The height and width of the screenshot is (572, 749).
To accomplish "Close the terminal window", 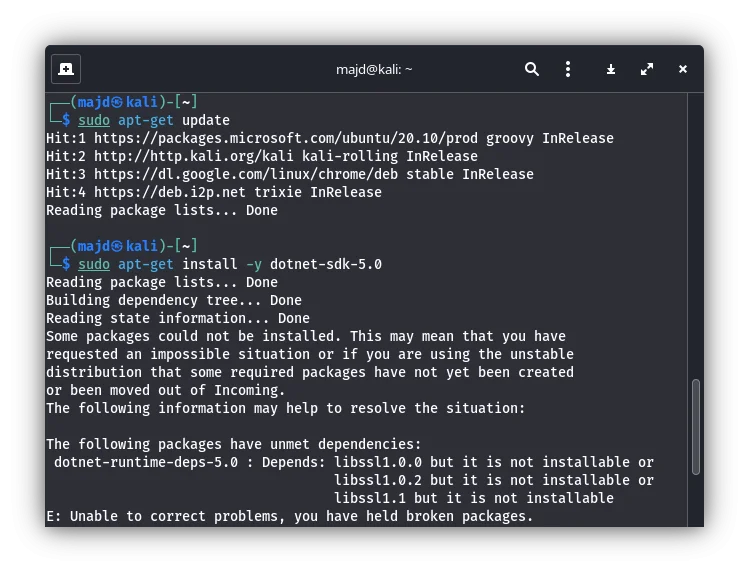I will [683, 69].
